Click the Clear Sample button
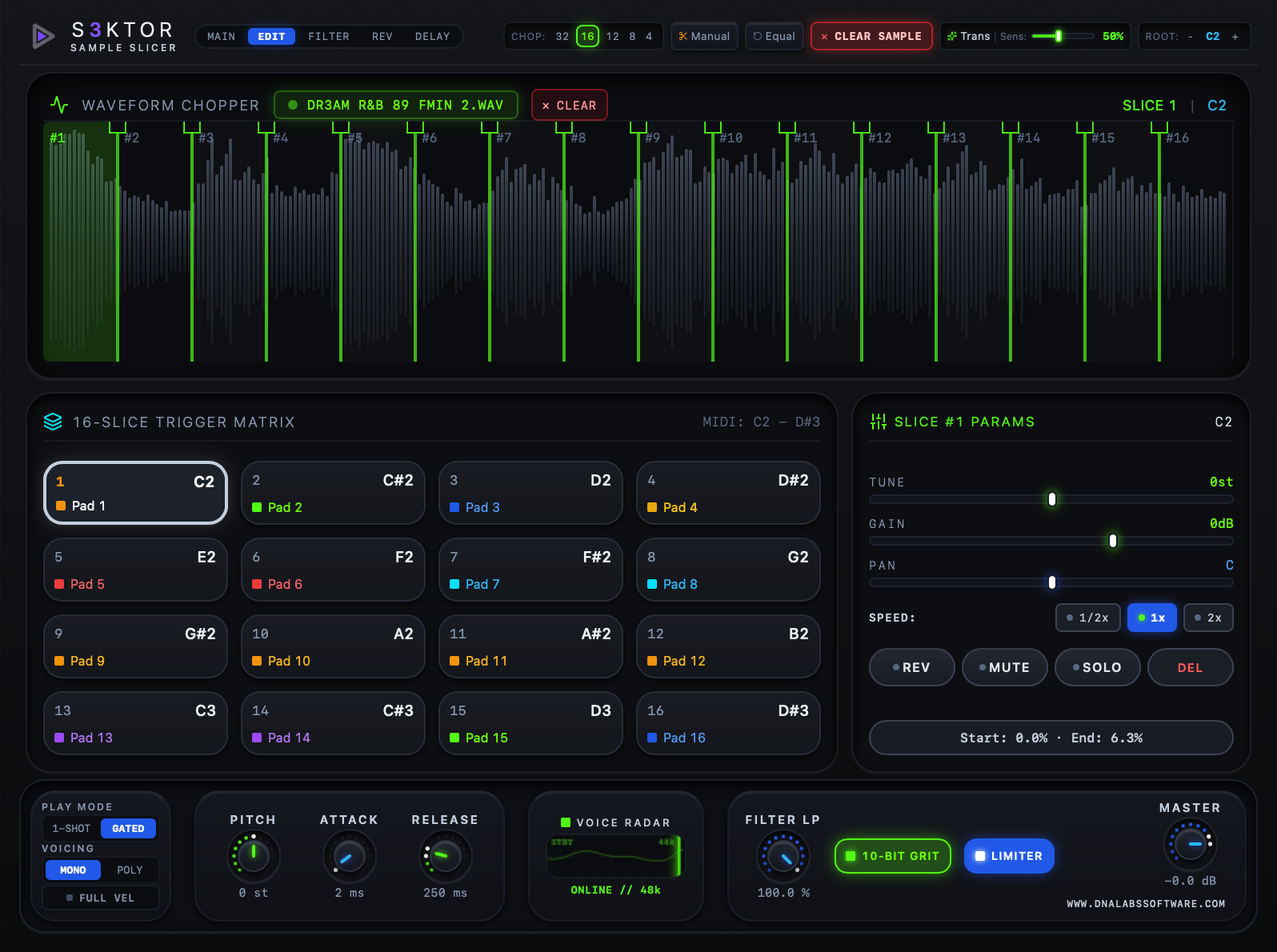The image size is (1277, 952). pyautogui.click(x=871, y=36)
